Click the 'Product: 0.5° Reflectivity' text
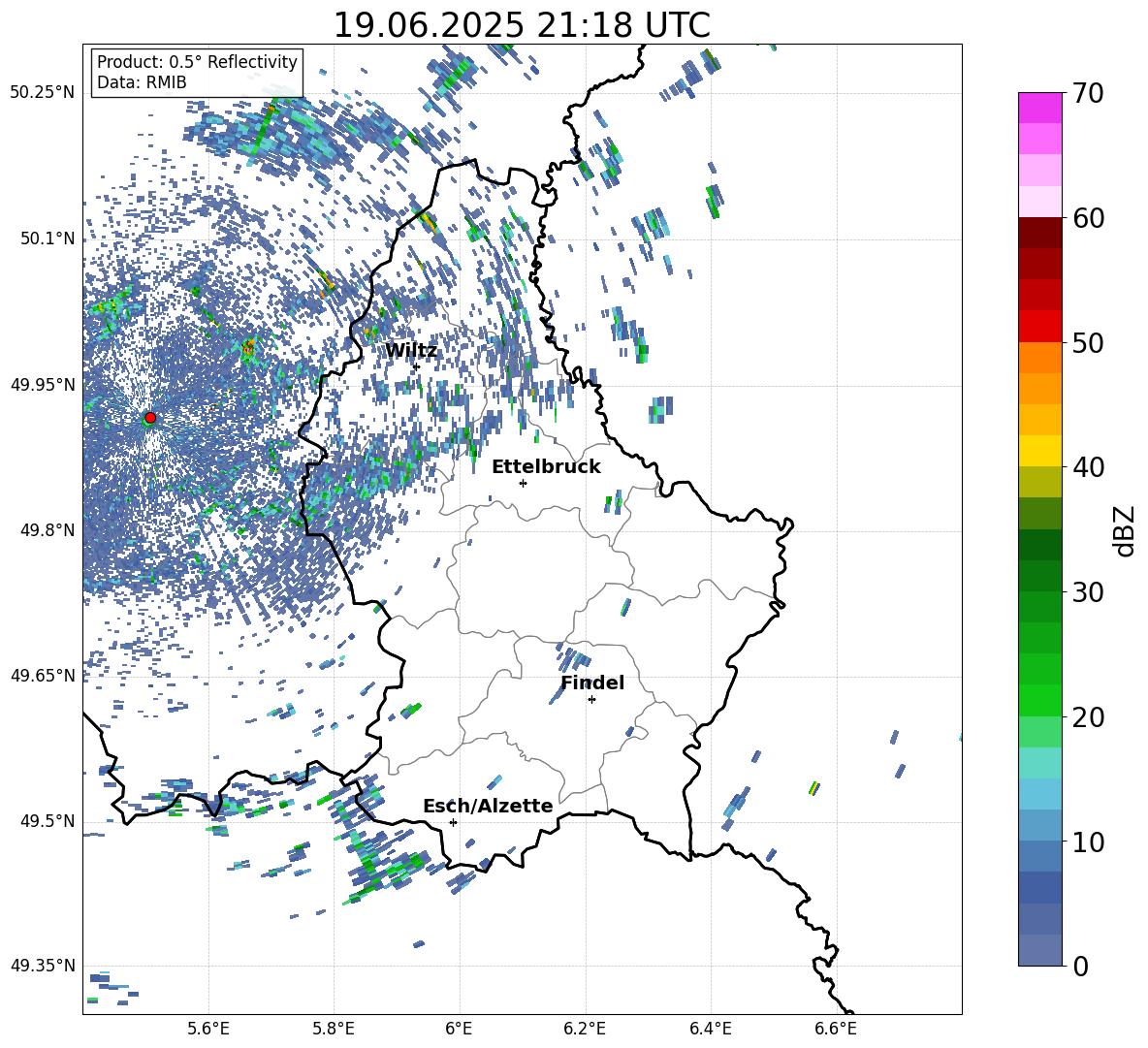The image size is (1148, 1048). pos(197,61)
